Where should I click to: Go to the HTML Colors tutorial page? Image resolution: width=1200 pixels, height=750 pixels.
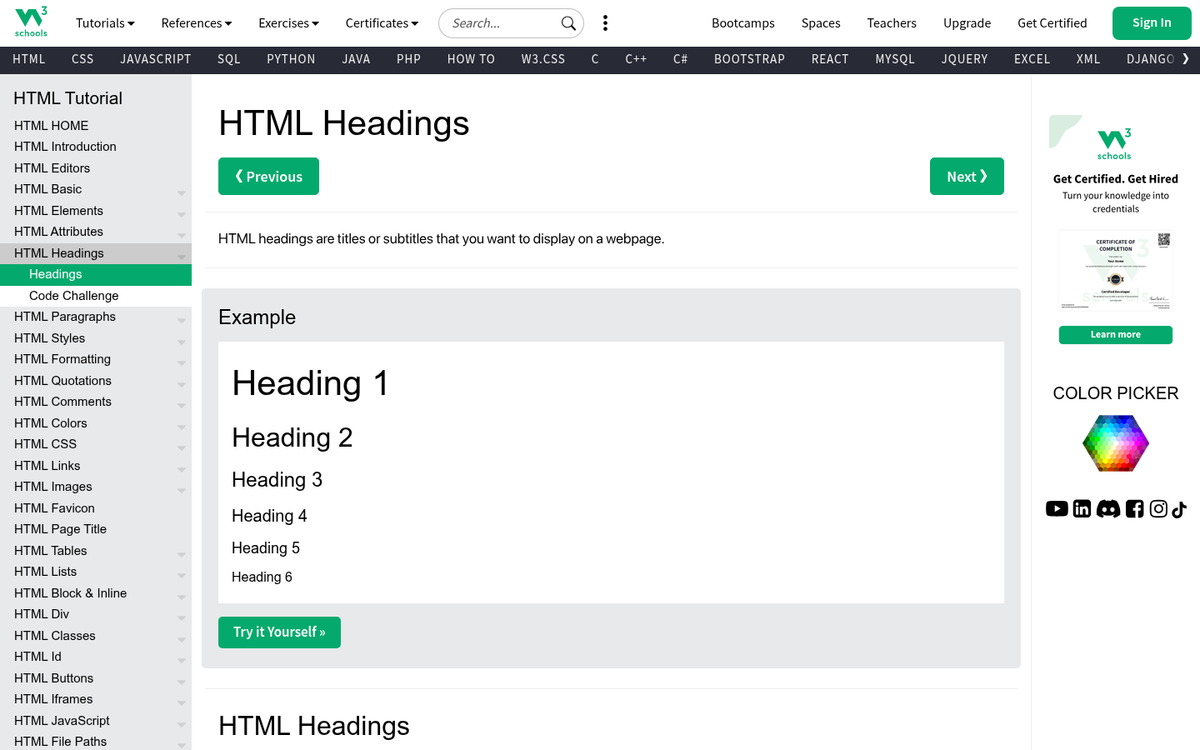(50, 423)
